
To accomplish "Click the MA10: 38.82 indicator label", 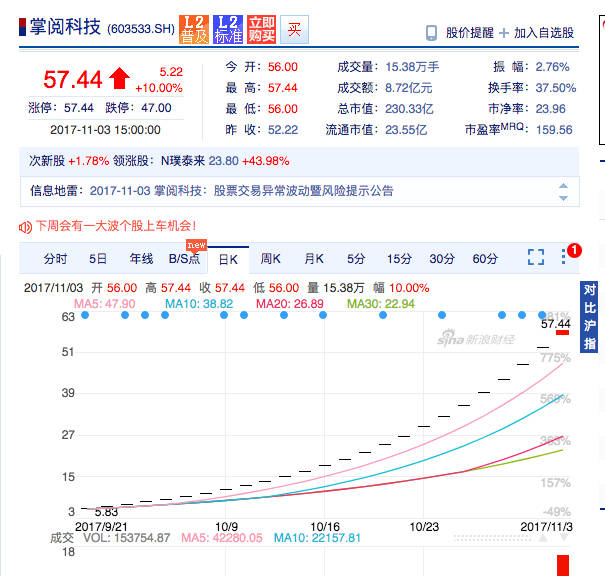I will pos(199,304).
